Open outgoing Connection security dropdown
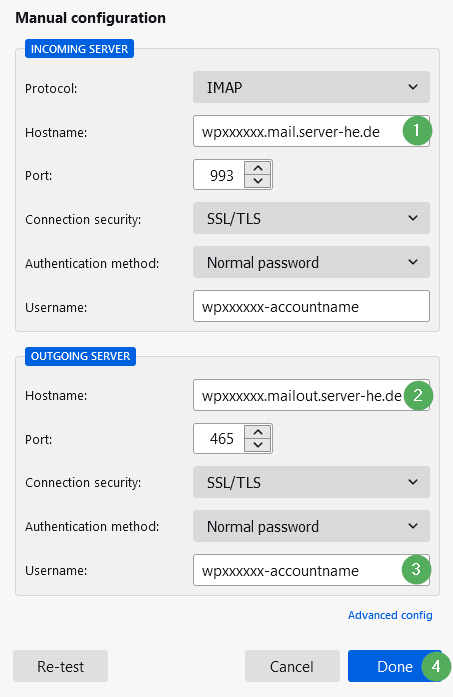 click(x=311, y=482)
